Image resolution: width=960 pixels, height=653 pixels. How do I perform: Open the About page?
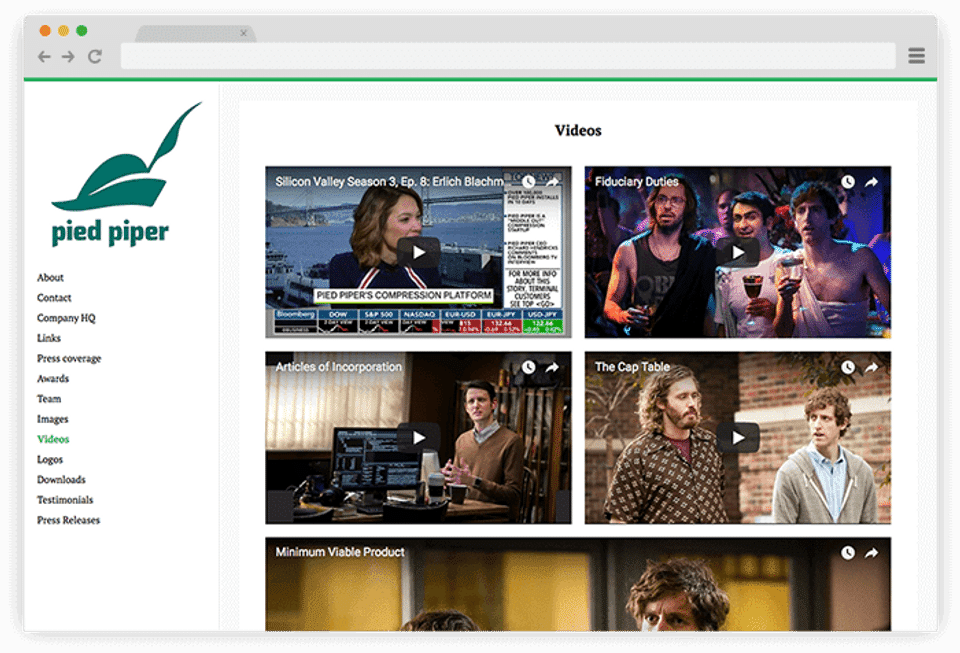tap(50, 278)
